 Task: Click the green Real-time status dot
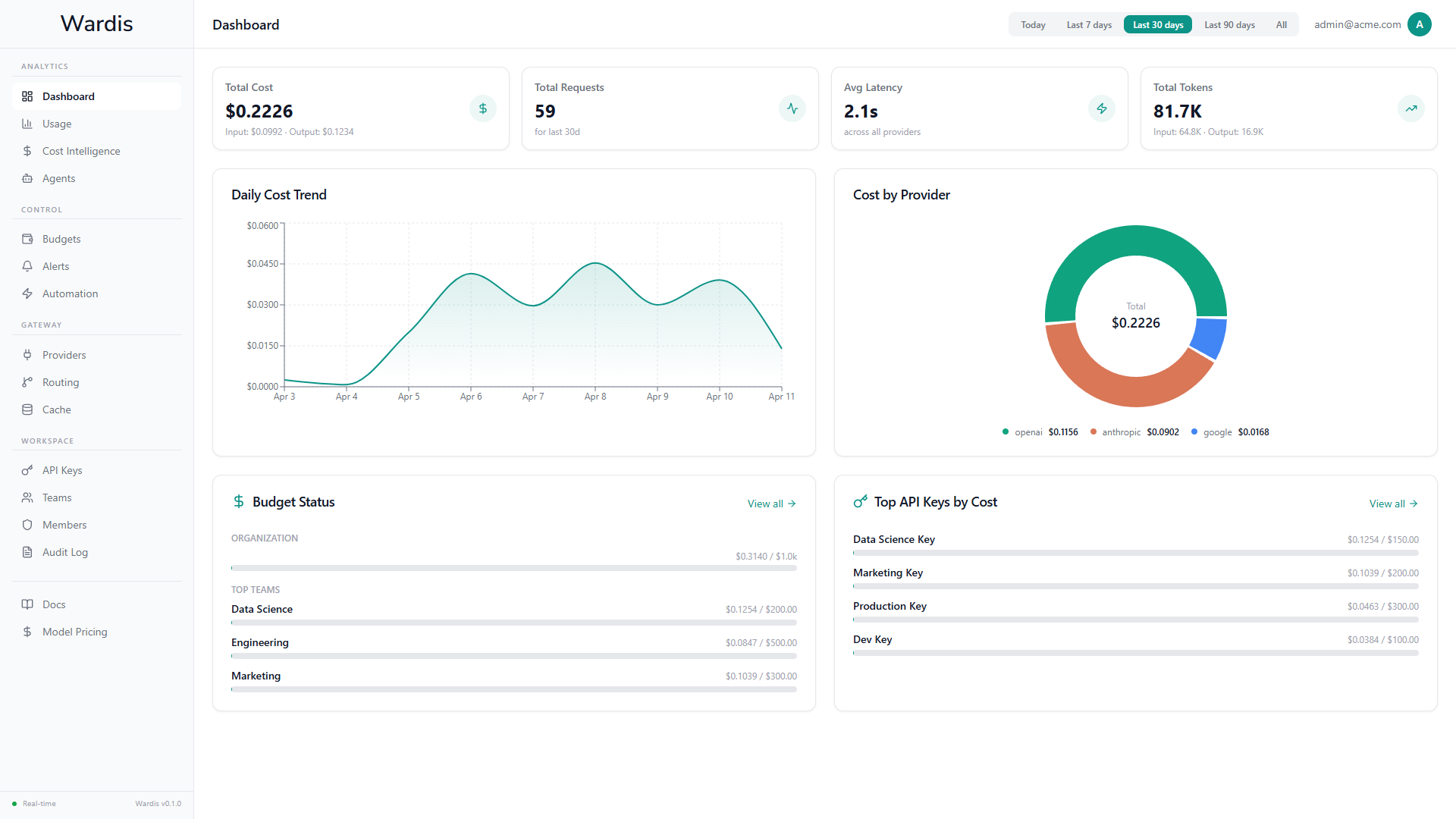14,804
